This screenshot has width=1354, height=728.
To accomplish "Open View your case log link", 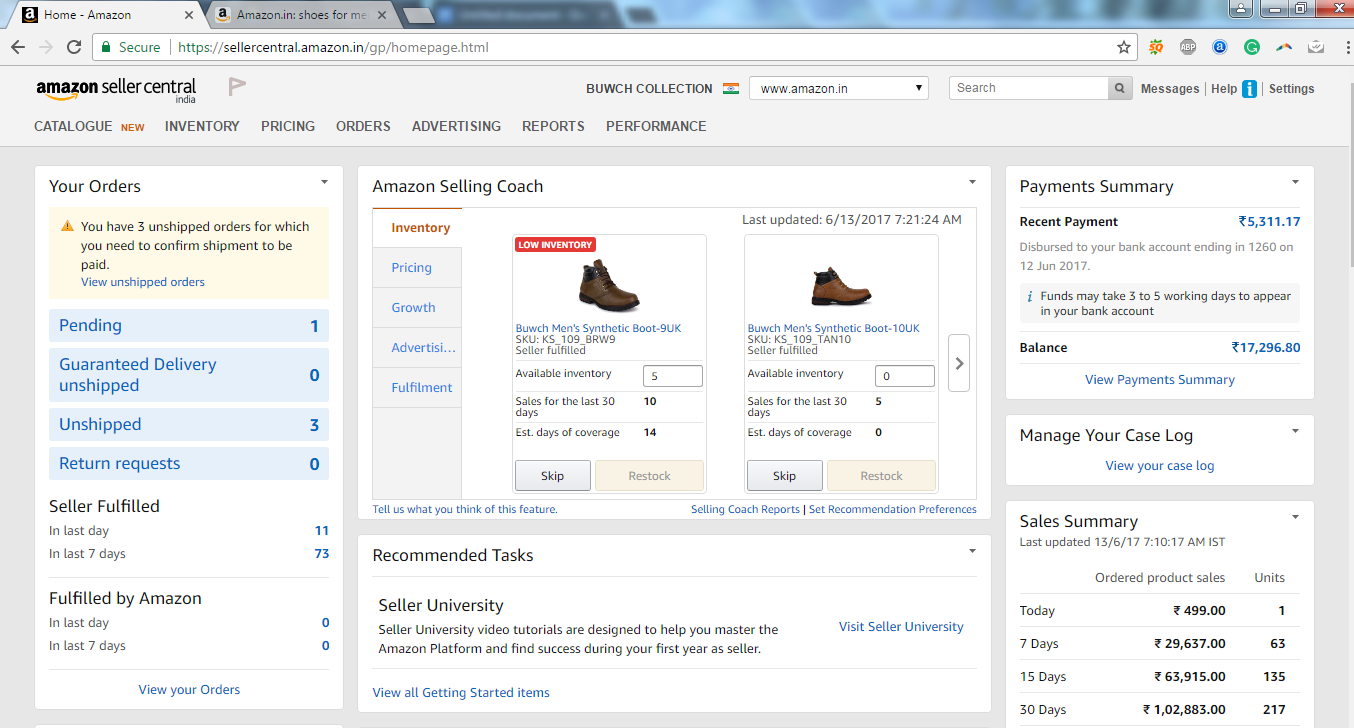I will [1160, 466].
